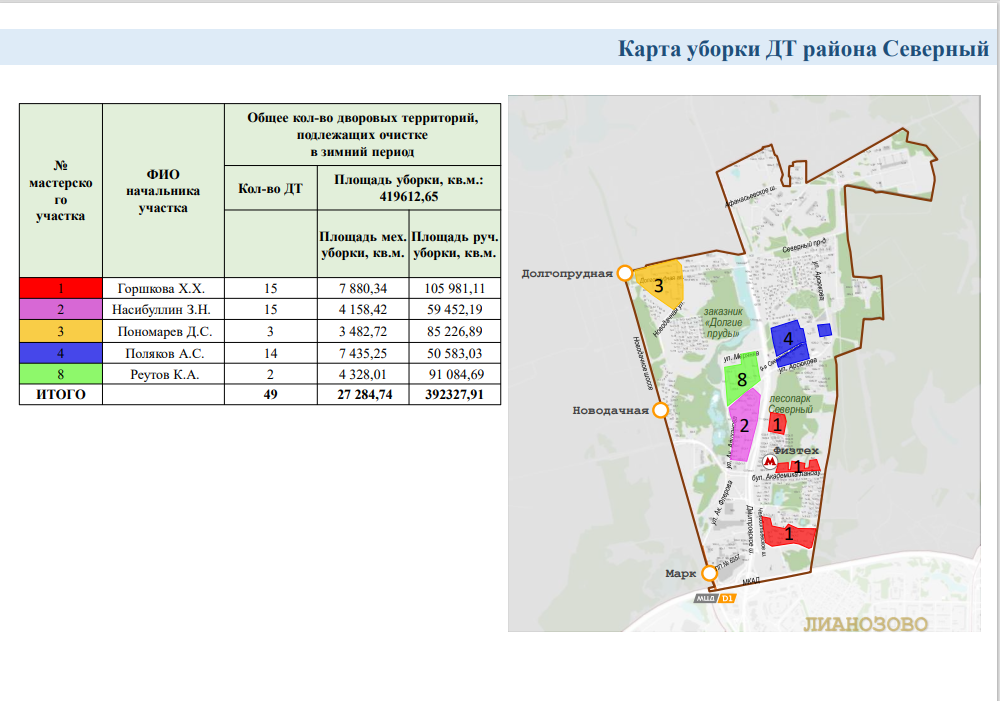Click the count '15' in Насибуллин row
The height and width of the screenshot is (701, 1000).
[x=270, y=309]
